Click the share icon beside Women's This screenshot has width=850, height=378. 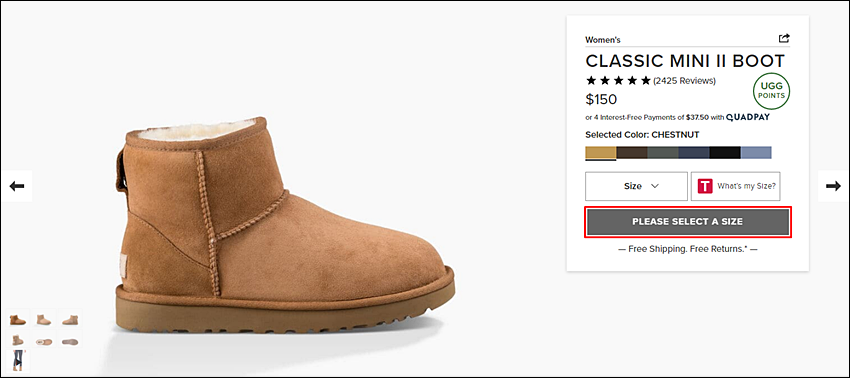coord(784,39)
